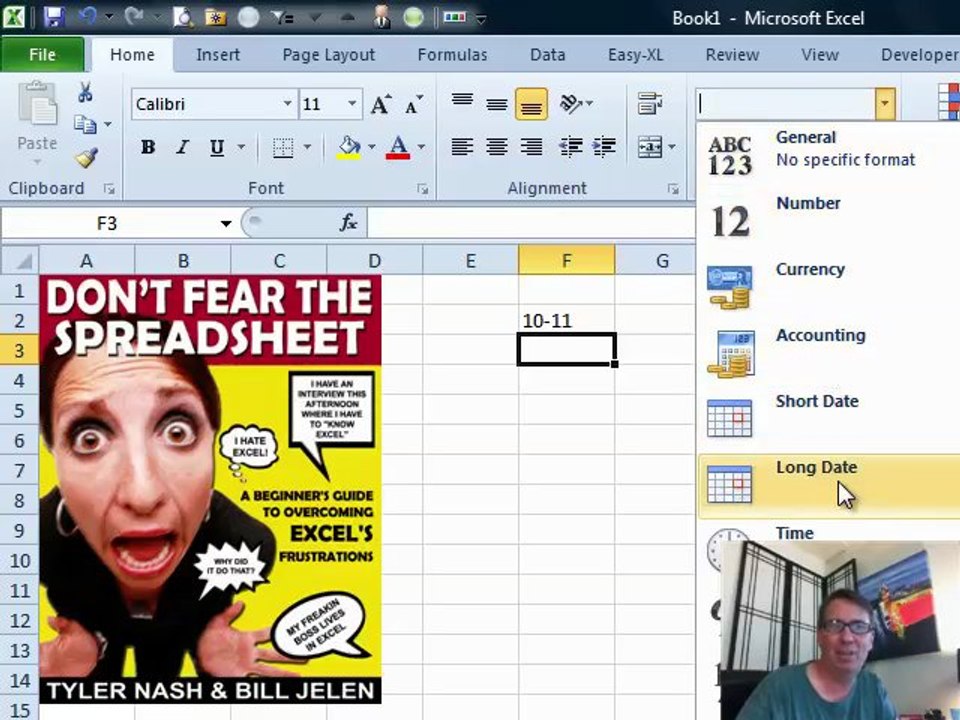Image resolution: width=960 pixels, height=720 pixels.
Task: Increase font size with Grow Font icon
Action: [x=381, y=105]
